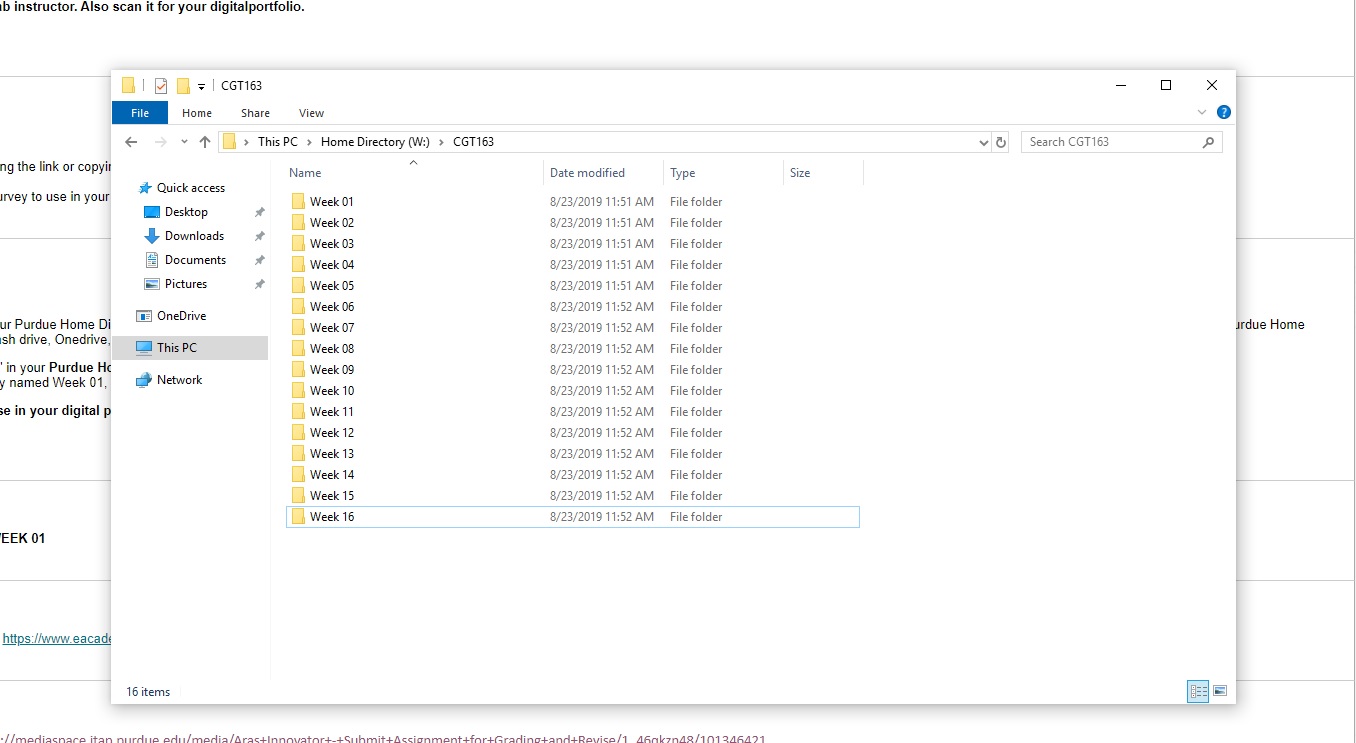The width and height of the screenshot is (1356, 743).
Task: Expand the ribbon using the chevron
Action: [1203, 113]
